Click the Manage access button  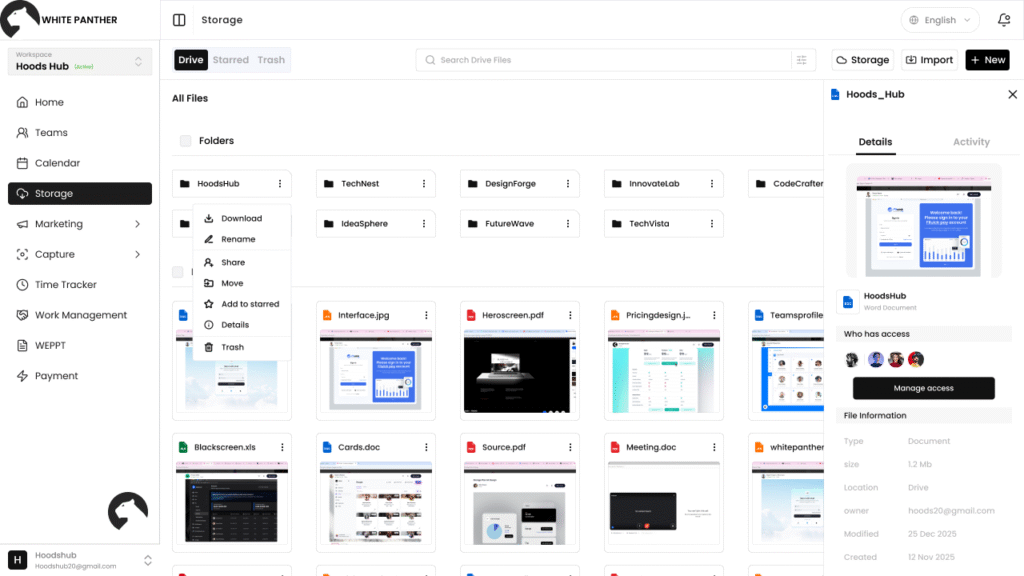coord(923,389)
